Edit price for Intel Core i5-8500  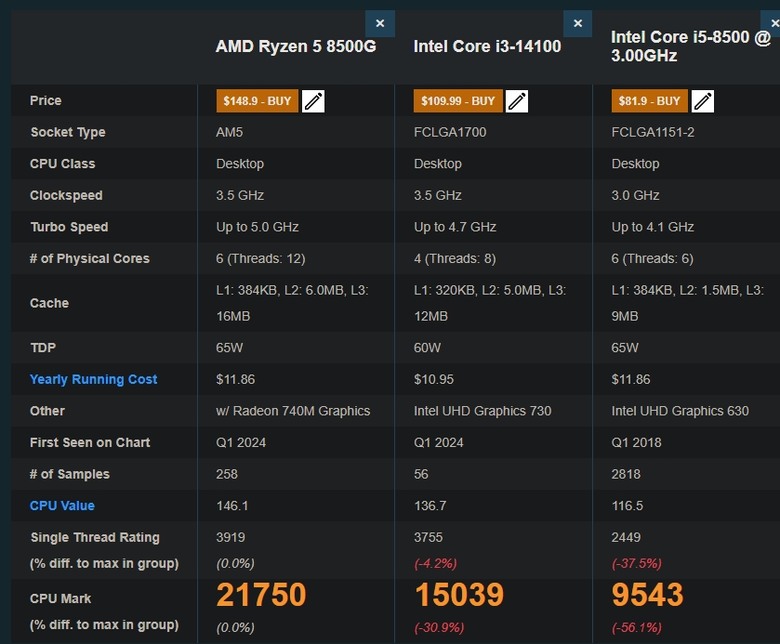pos(703,101)
